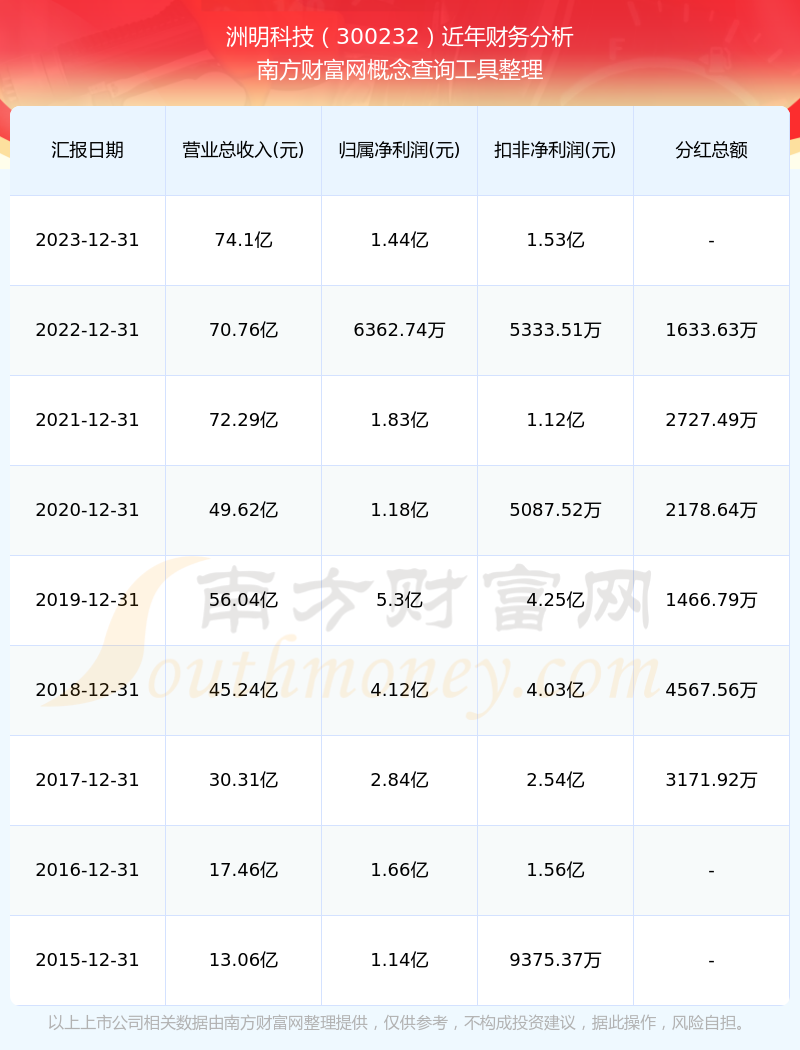The width and height of the screenshot is (800, 1050).
Task: Click dividend value 1633.63万
Action: tap(712, 330)
